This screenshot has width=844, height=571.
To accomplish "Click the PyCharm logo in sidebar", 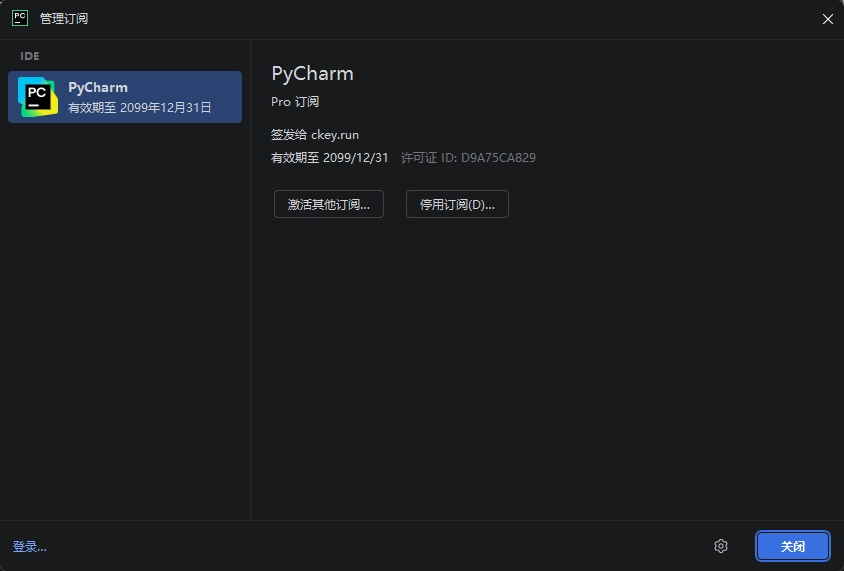I will [x=38, y=97].
